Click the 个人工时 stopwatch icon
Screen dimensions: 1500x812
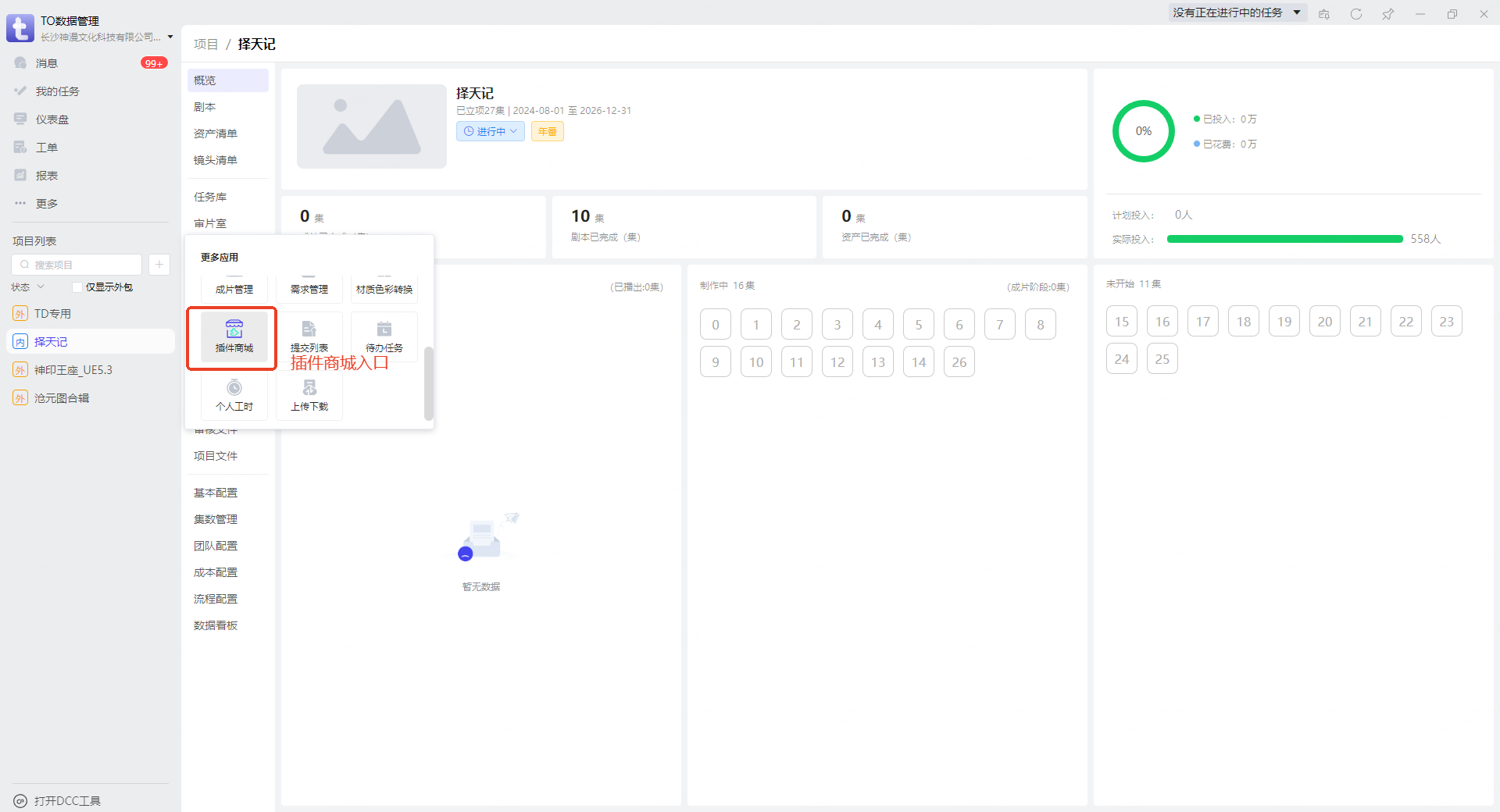[x=234, y=388]
